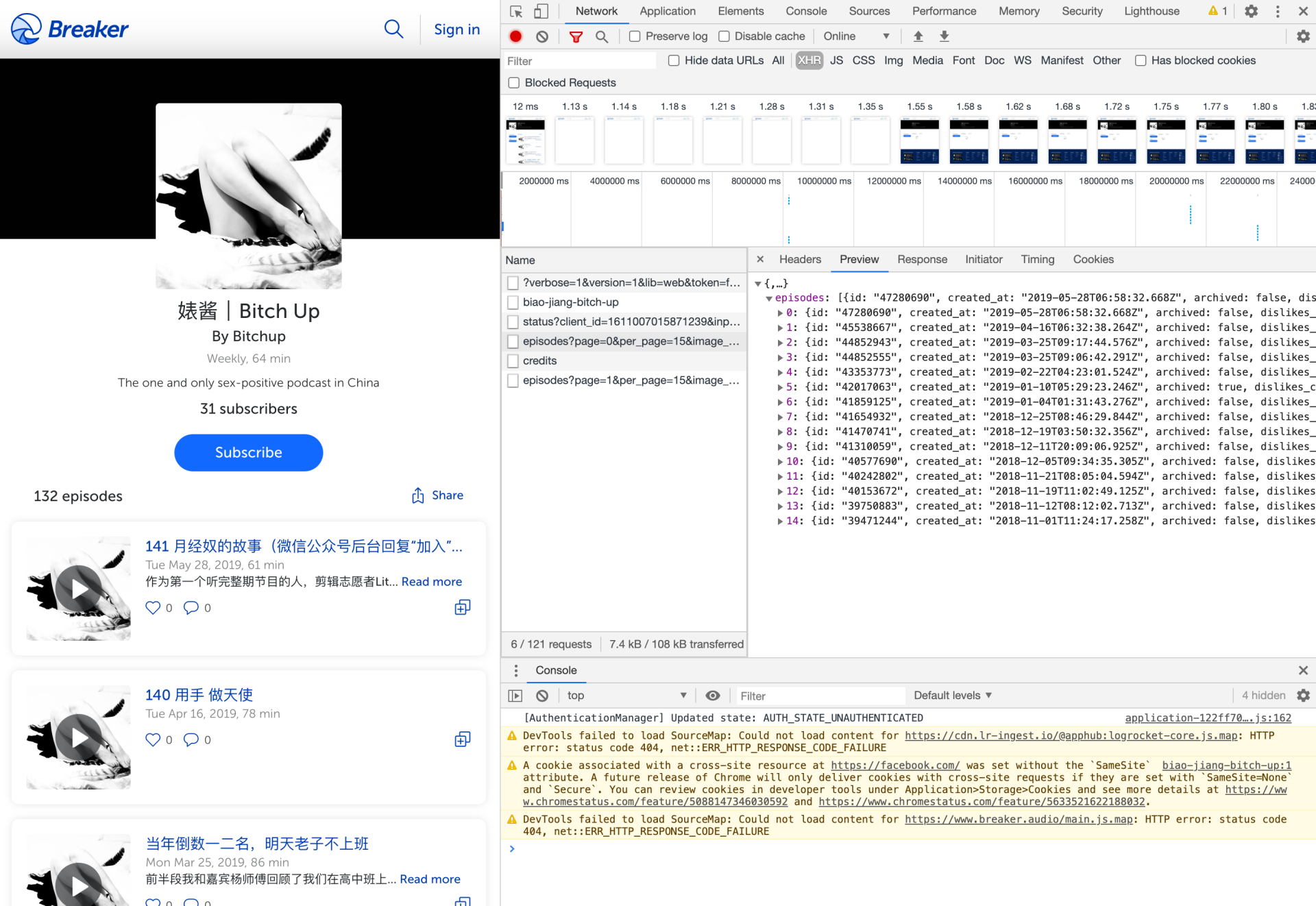Check Blocked Requests
Screen dimensions: 1316x906
[513, 82]
